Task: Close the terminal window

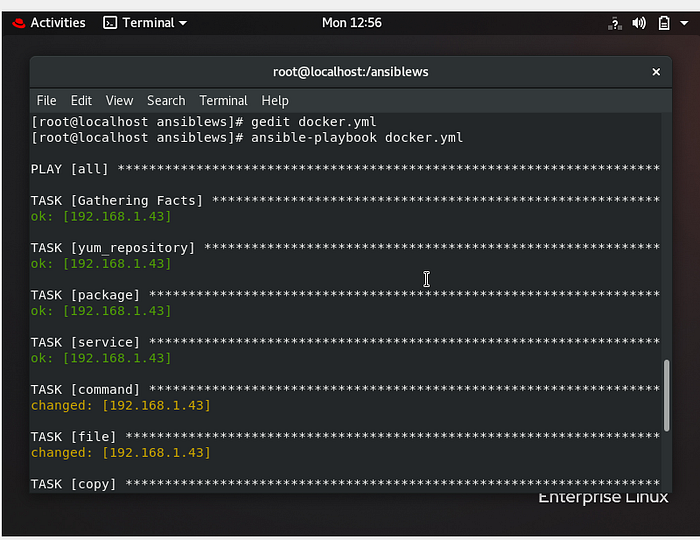Action: tap(656, 72)
